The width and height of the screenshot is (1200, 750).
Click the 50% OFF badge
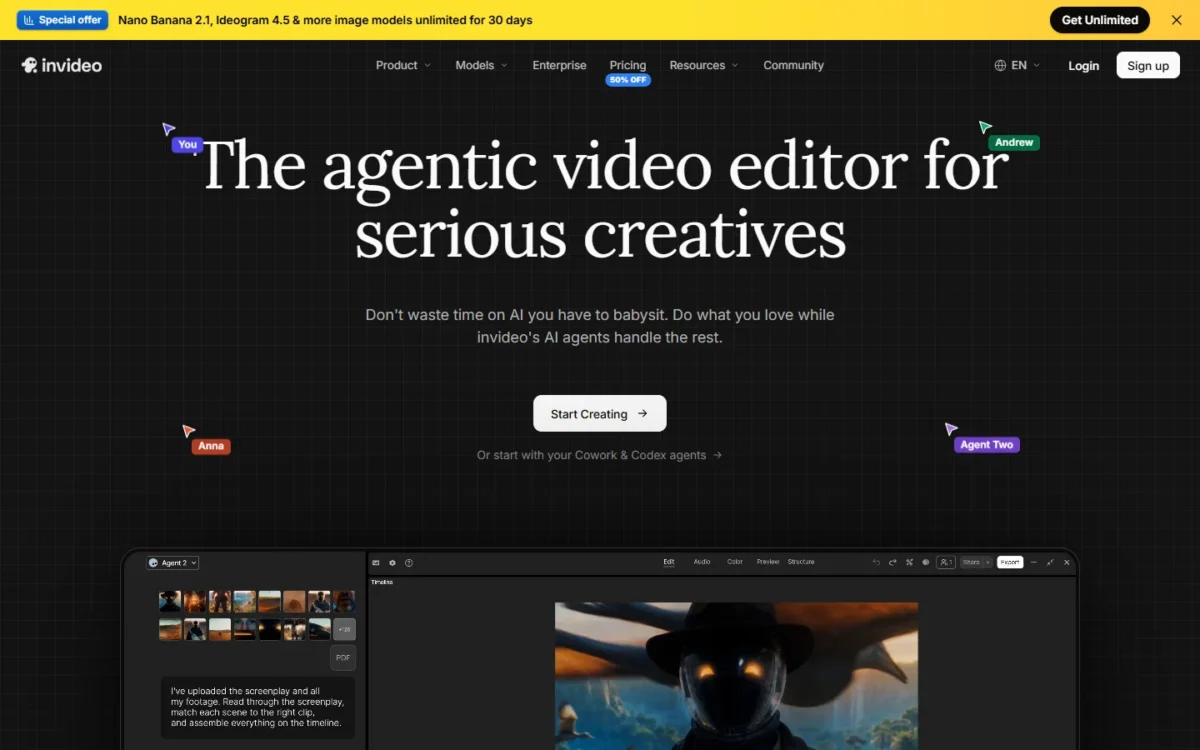(x=628, y=80)
